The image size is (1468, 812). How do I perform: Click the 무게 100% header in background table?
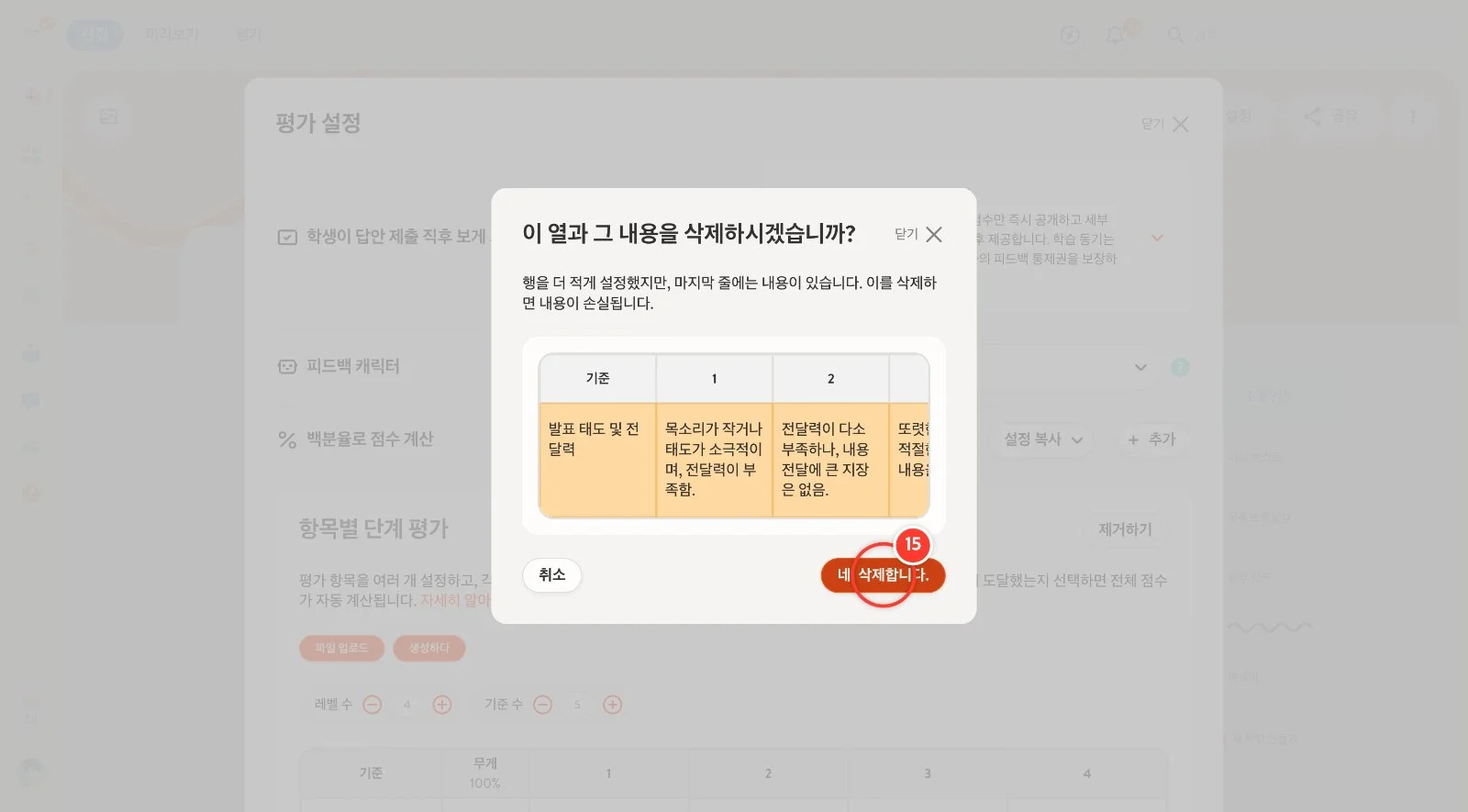click(485, 773)
